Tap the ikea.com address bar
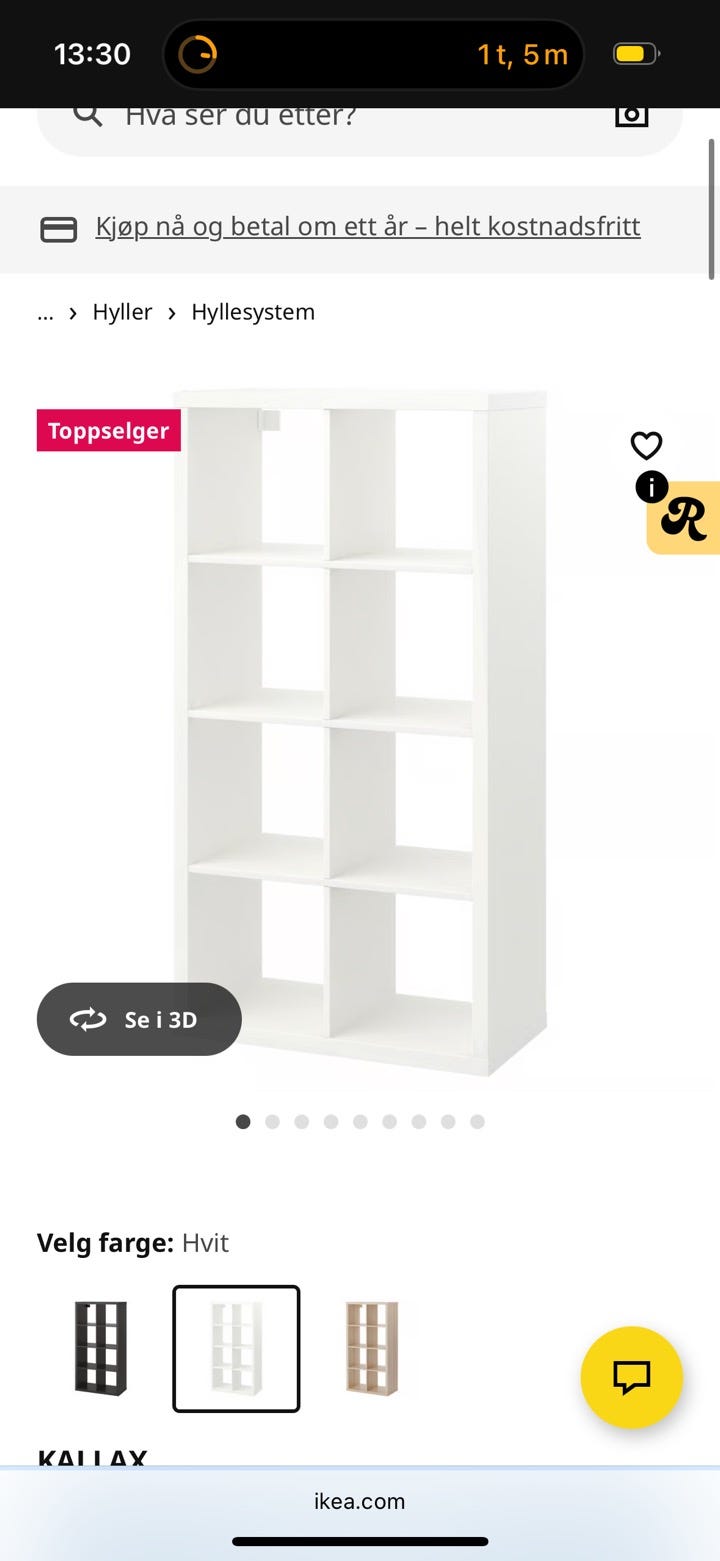The image size is (720, 1561). [x=360, y=1501]
